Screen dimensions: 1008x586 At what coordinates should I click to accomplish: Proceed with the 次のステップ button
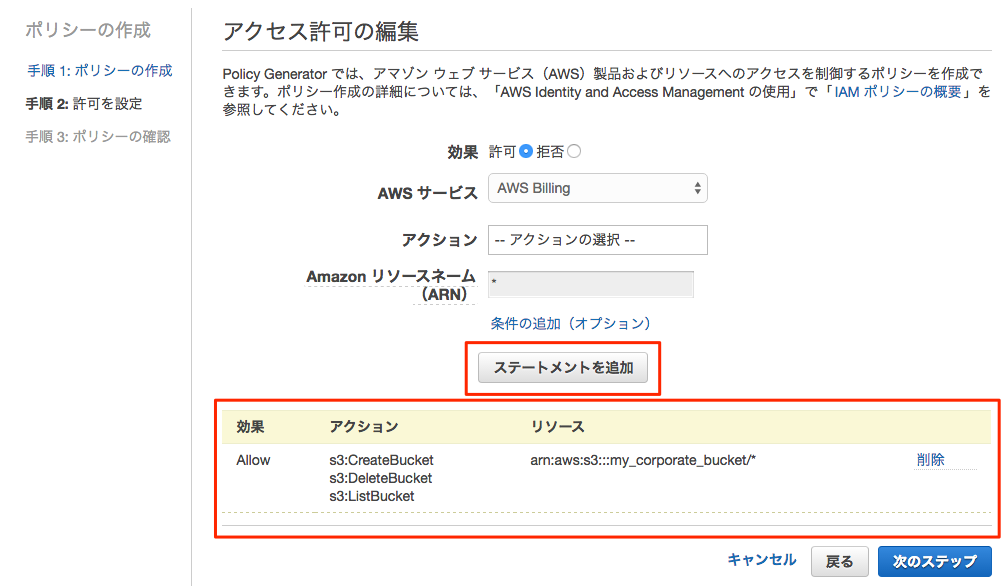tap(934, 561)
